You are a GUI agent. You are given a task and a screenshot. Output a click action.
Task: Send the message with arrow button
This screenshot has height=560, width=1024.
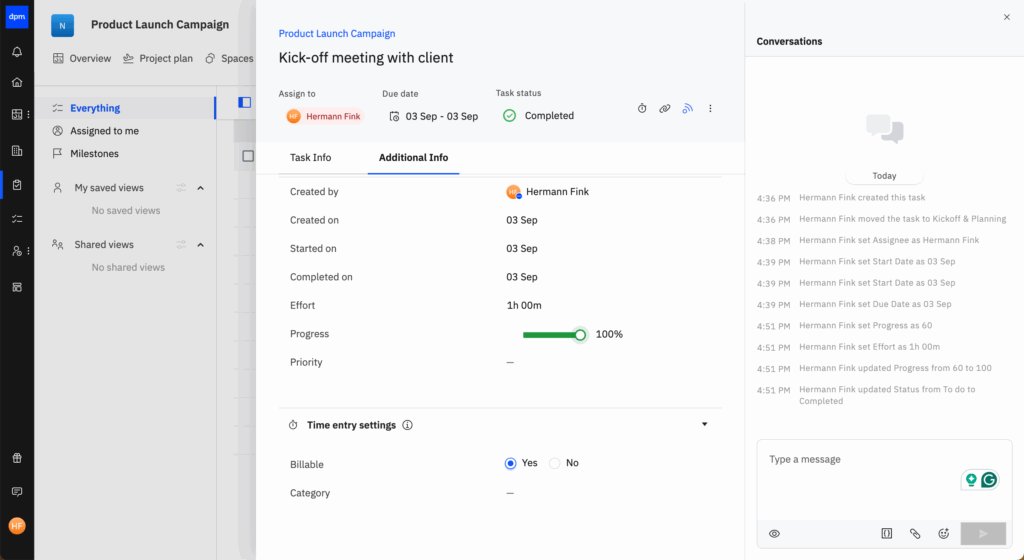click(983, 533)
